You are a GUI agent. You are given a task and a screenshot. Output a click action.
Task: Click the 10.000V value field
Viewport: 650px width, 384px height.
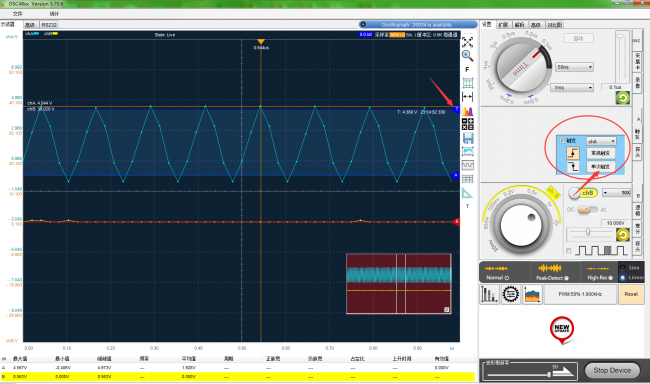click(615, 223)
